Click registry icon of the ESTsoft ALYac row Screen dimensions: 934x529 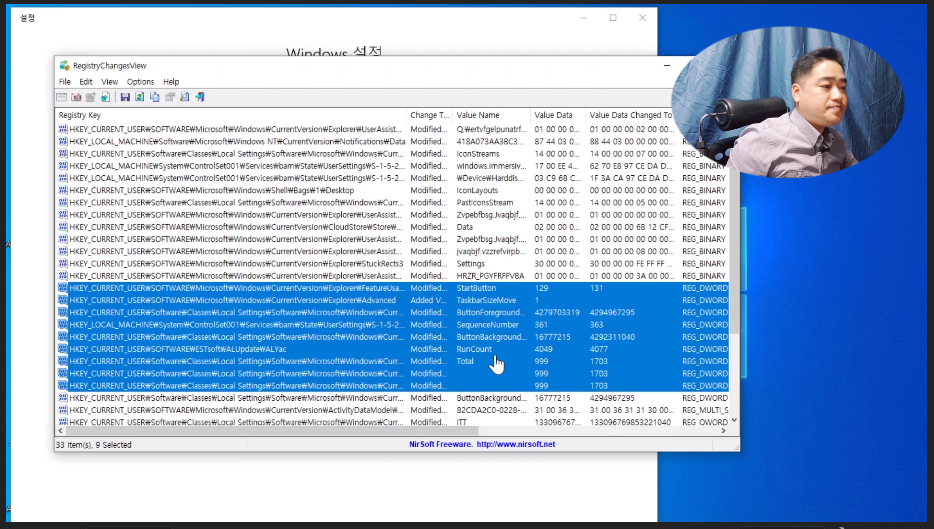click(63, 349)
